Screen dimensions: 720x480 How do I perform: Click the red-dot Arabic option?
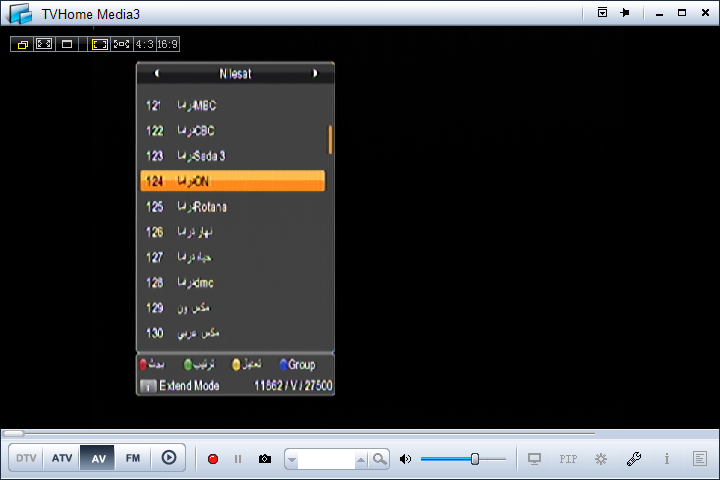(x=152, y=364)
